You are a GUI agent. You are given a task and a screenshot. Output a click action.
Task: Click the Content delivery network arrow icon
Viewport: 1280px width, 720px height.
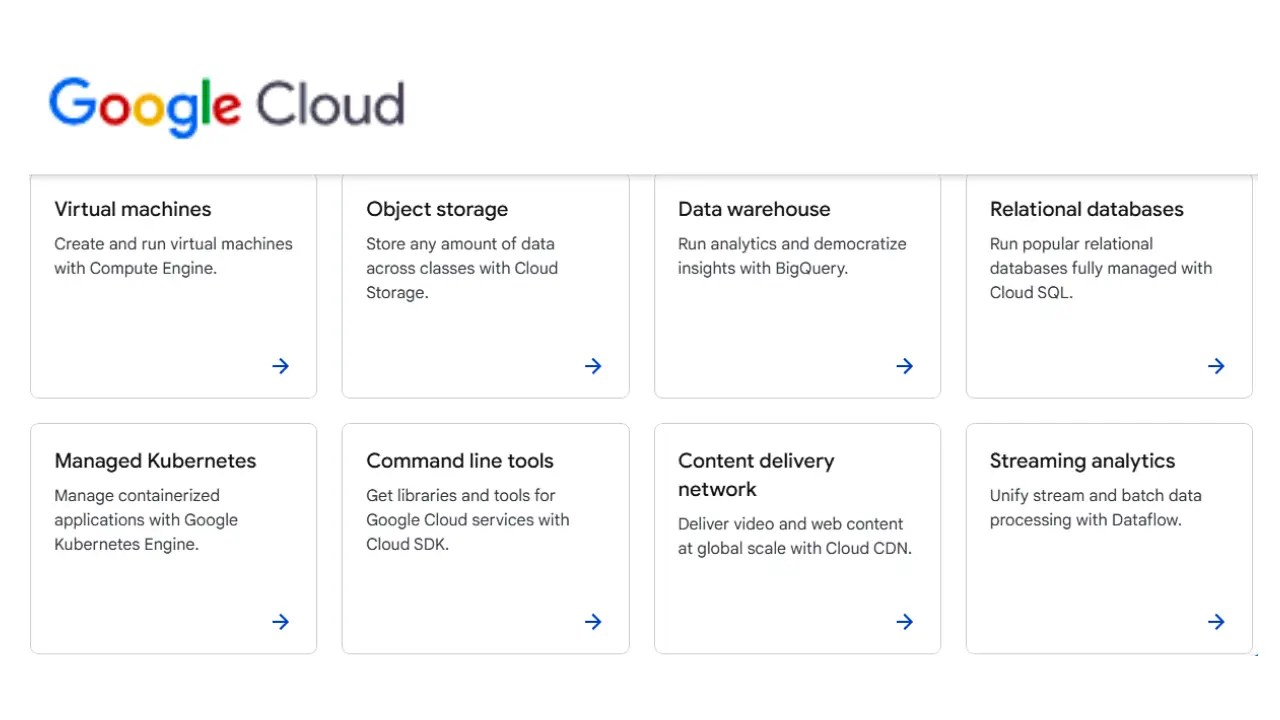(904, 622)
